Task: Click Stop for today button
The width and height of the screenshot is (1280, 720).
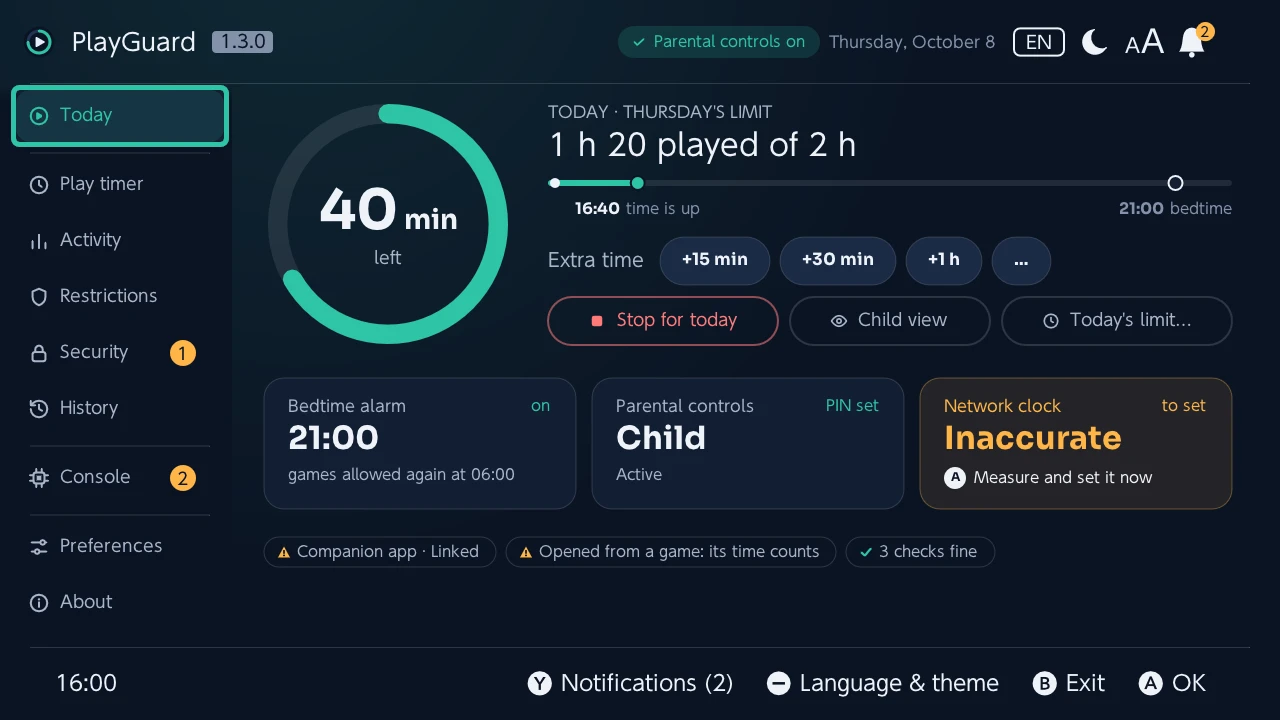Action: pyautogui.click(x=663, y=321)
